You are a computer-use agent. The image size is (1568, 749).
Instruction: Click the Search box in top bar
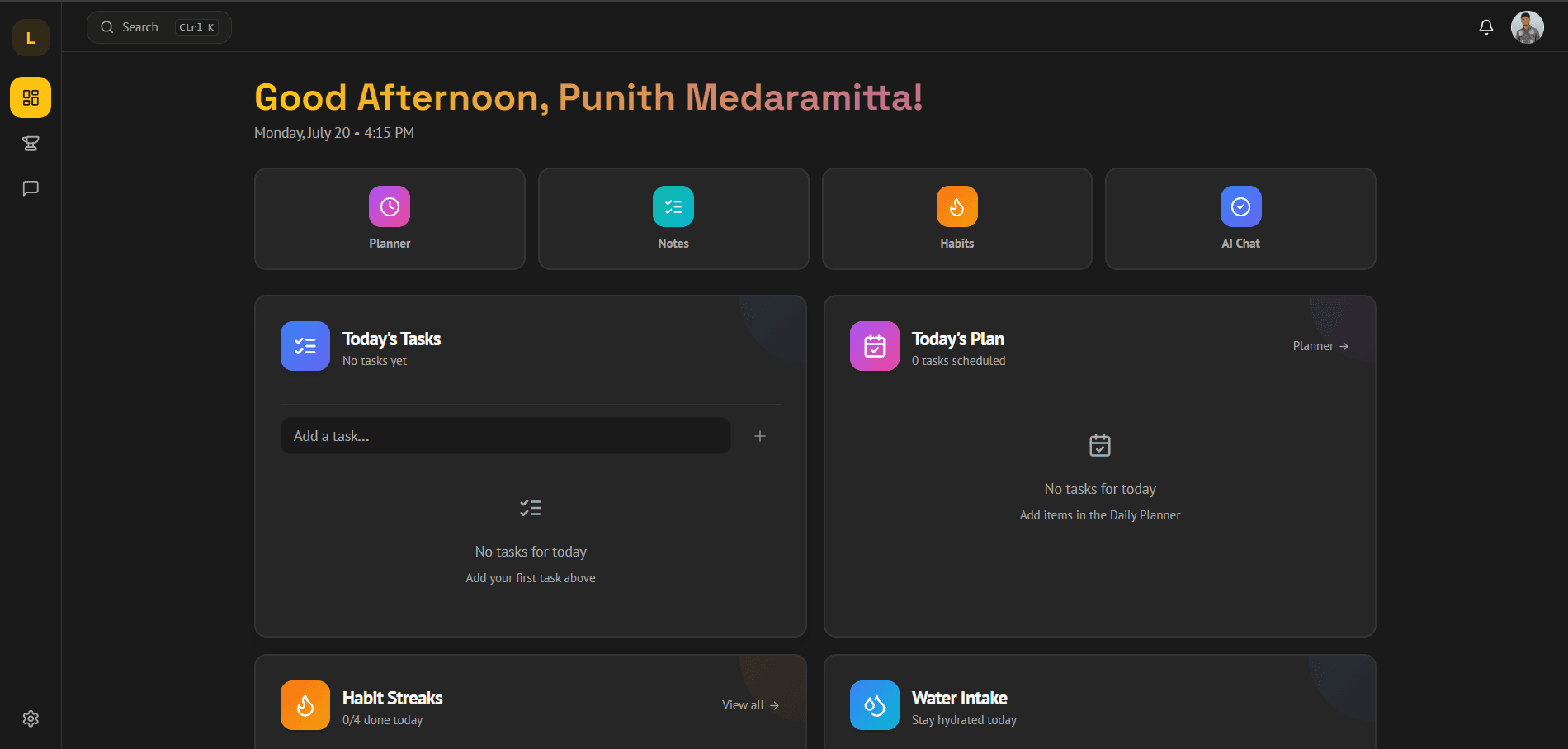(x=159, y=27)
